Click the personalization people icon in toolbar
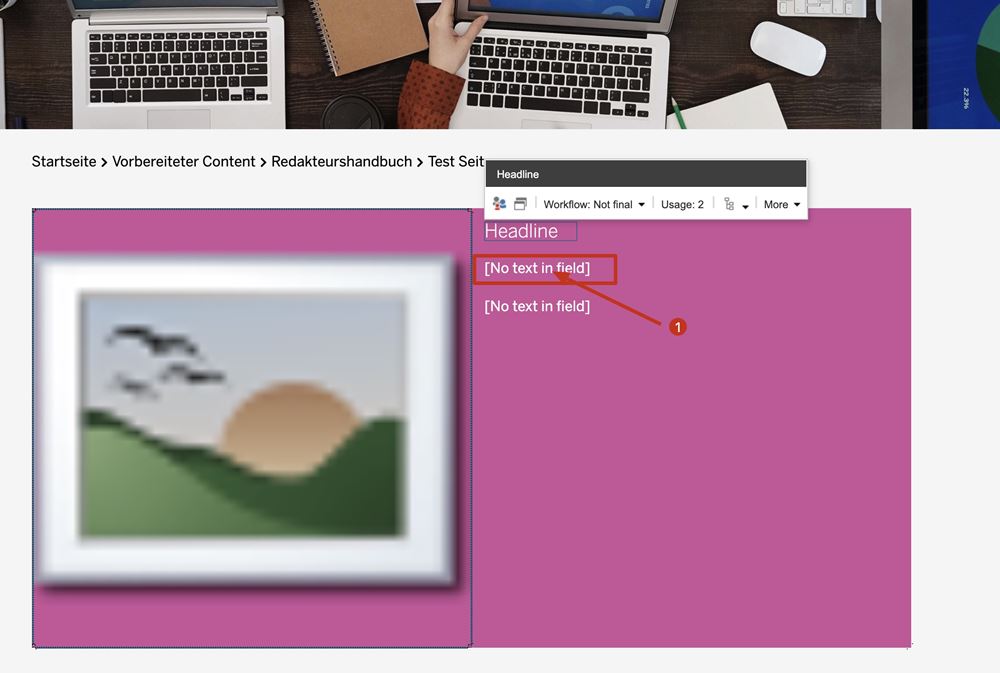 point(500,204)
